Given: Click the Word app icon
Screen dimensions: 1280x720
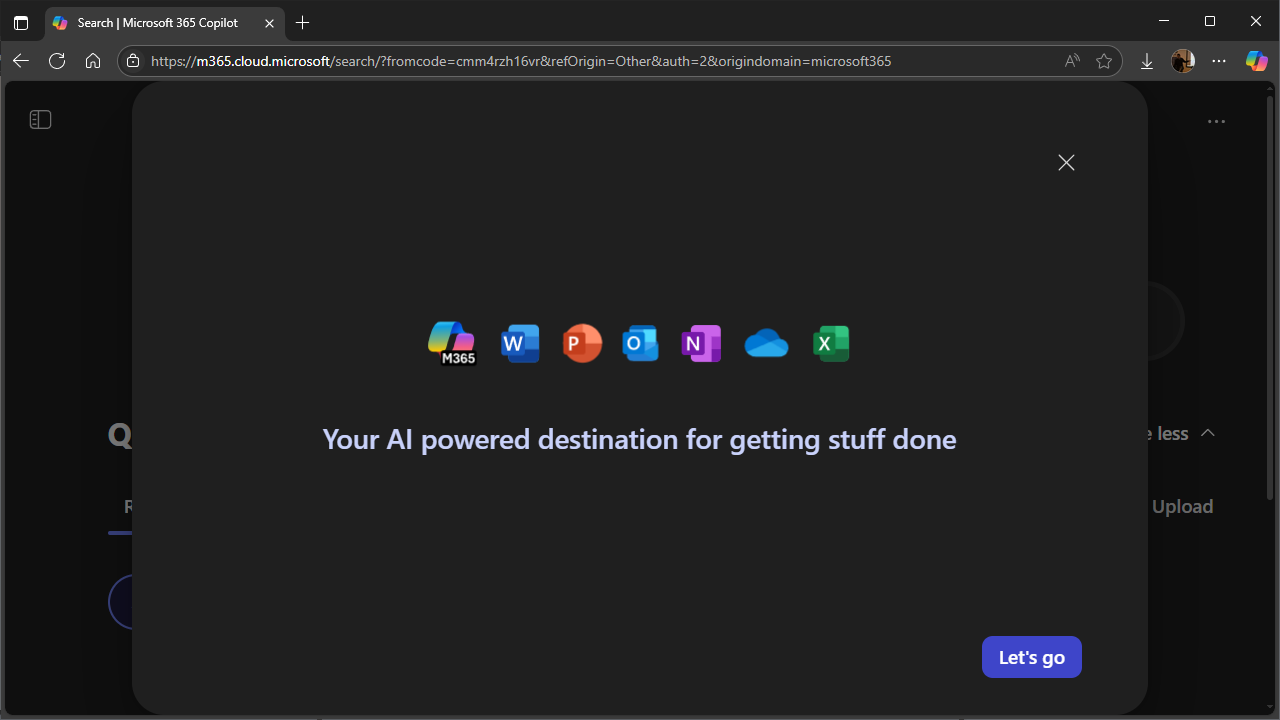Looking at the screenshot, I should (x=520, y=344).
